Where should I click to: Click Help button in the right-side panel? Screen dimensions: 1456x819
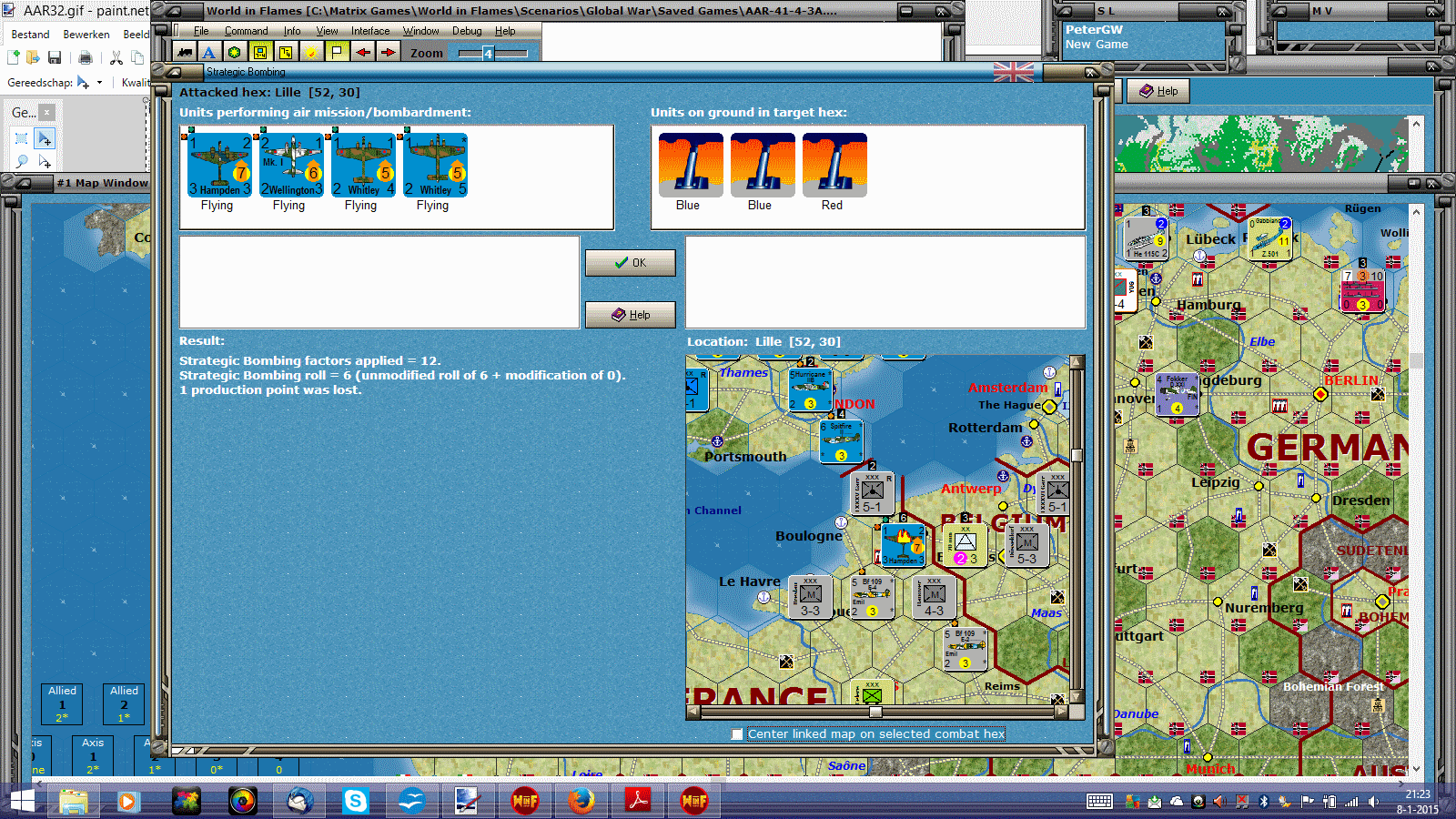[x=1158, y=91]
